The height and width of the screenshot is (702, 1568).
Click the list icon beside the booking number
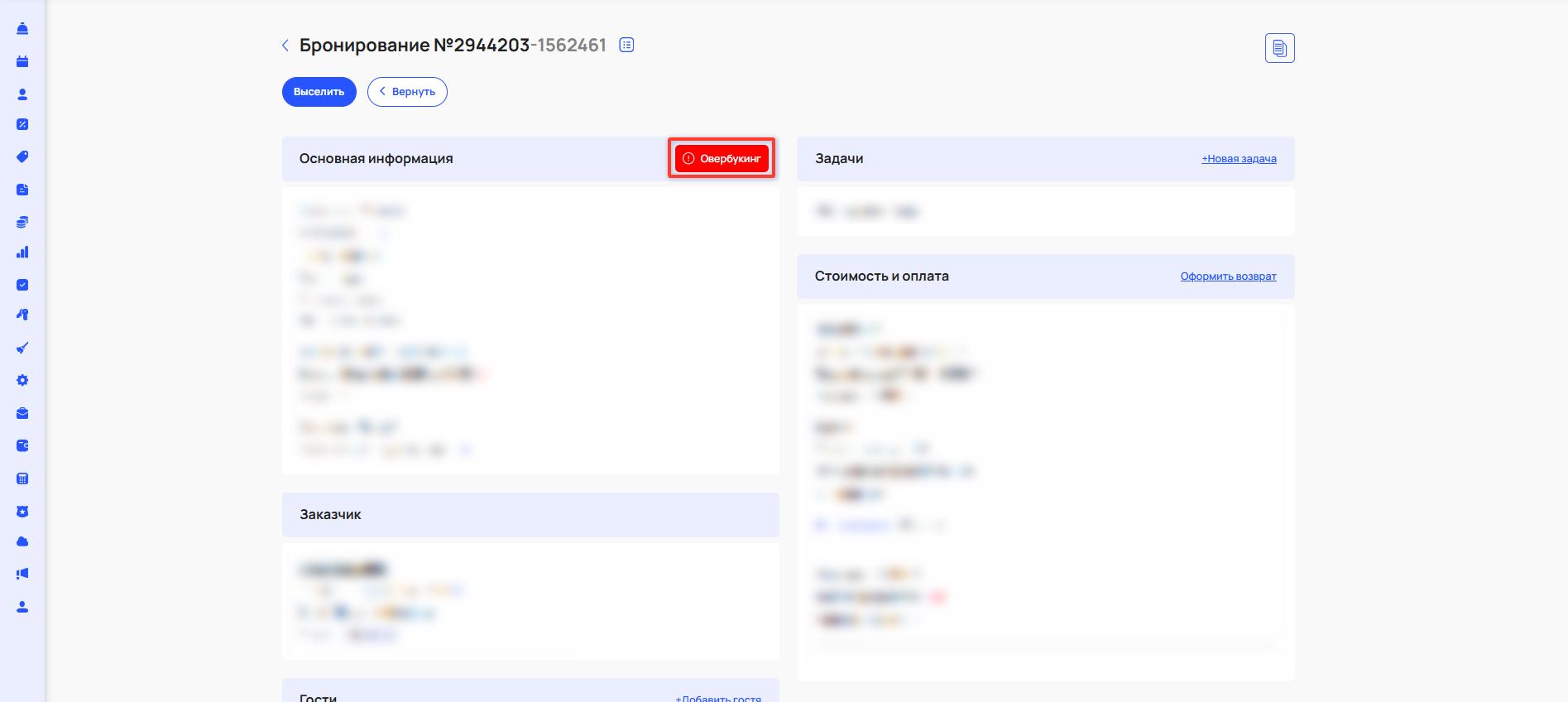pos(627,46)
